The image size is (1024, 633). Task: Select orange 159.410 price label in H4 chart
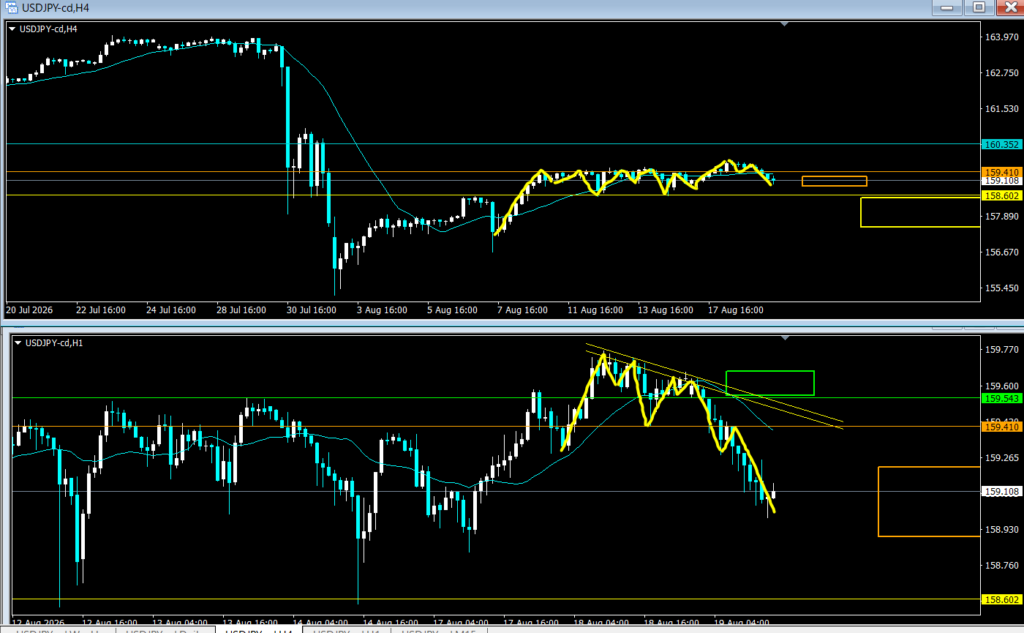(1001, 172)
